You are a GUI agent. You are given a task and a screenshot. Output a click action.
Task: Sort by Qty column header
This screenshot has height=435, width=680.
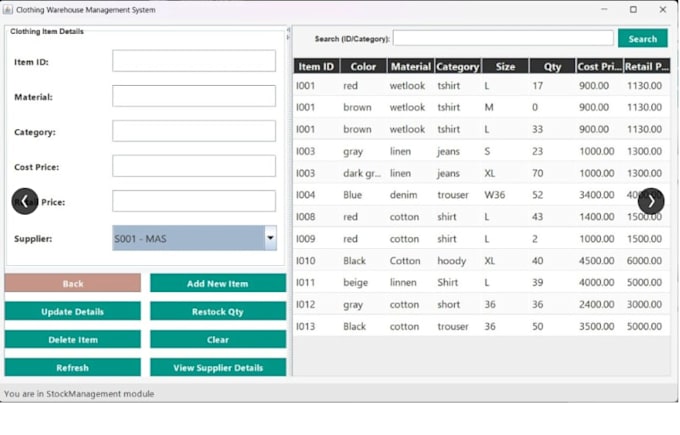[x=552, y=66]
